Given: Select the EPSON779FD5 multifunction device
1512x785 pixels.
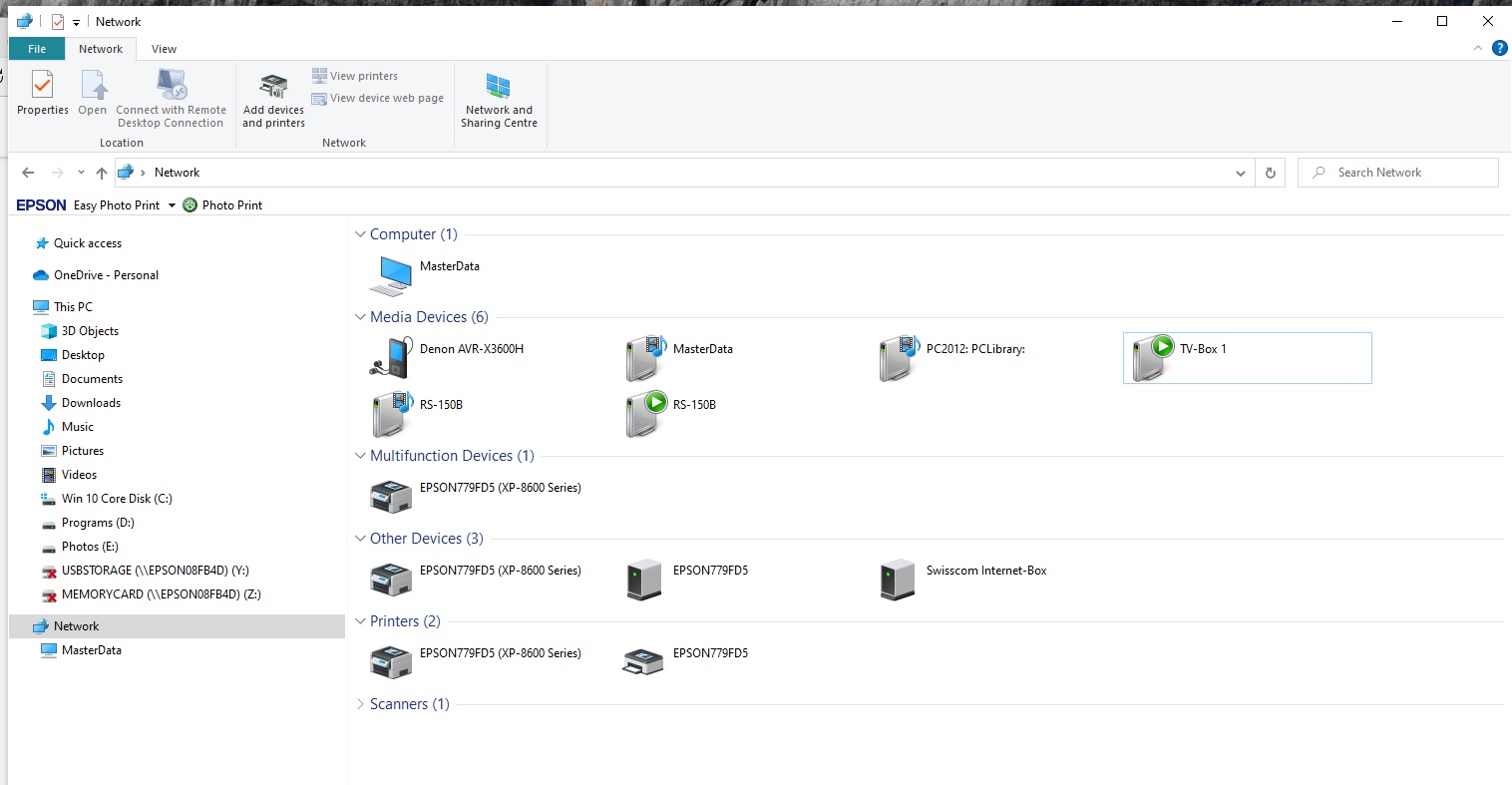Looking at the screenshot, I should pos(476,496).
